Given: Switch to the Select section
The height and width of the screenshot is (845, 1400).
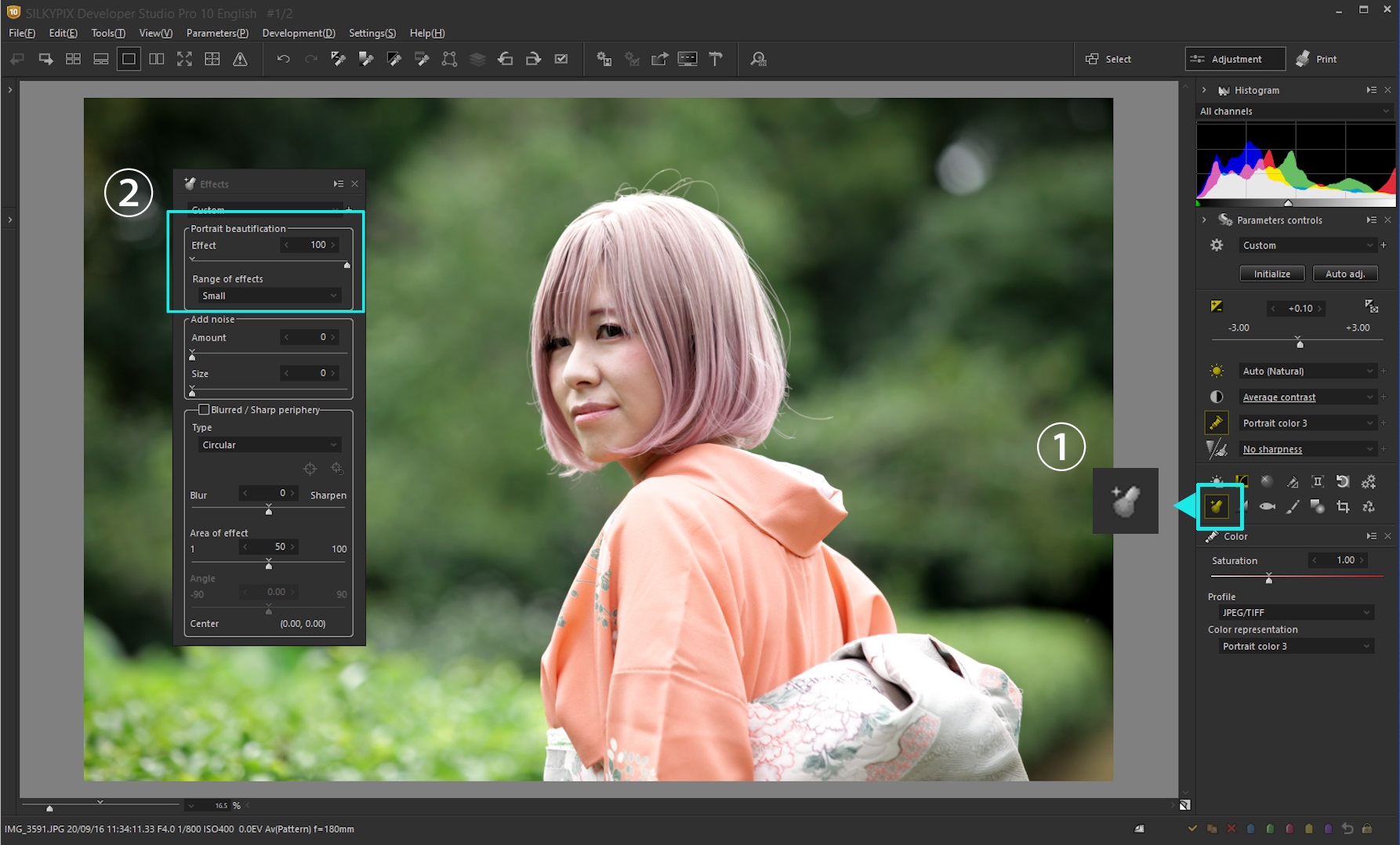Looking at the screenshot, I should pyautogui.click(x=1108, y=59).
